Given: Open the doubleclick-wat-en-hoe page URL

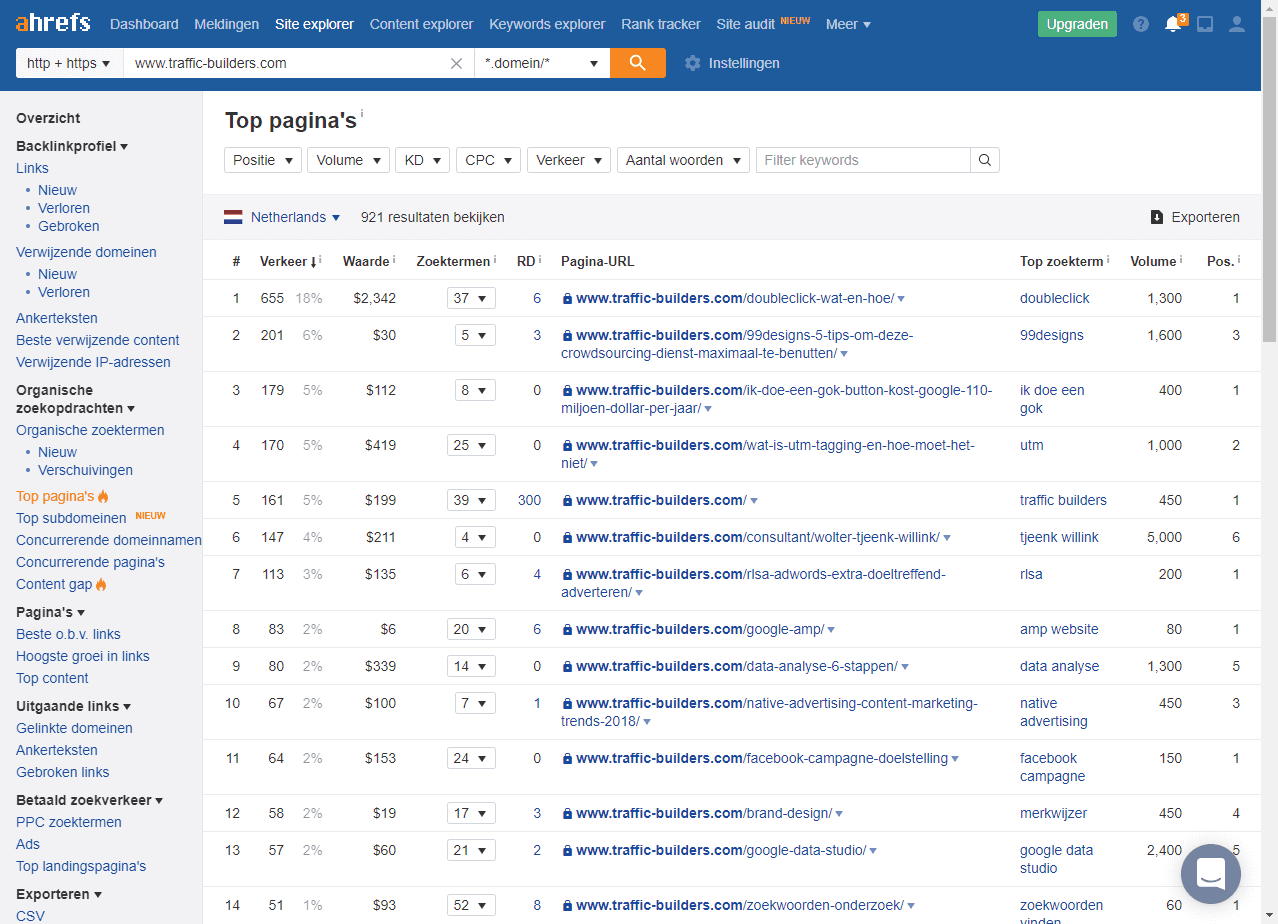Looking at the screenshot, I should coord(735,298).
